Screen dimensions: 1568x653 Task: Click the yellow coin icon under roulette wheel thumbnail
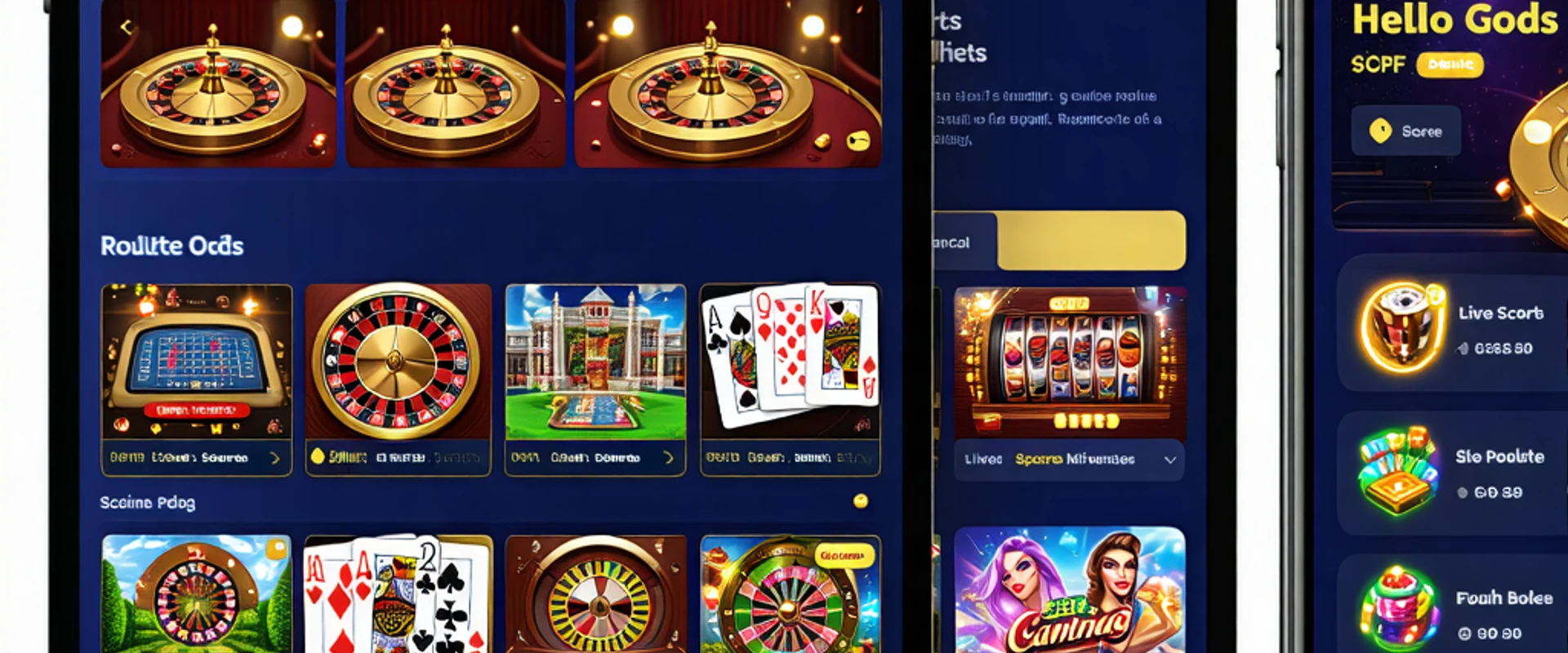coord(318,456)
